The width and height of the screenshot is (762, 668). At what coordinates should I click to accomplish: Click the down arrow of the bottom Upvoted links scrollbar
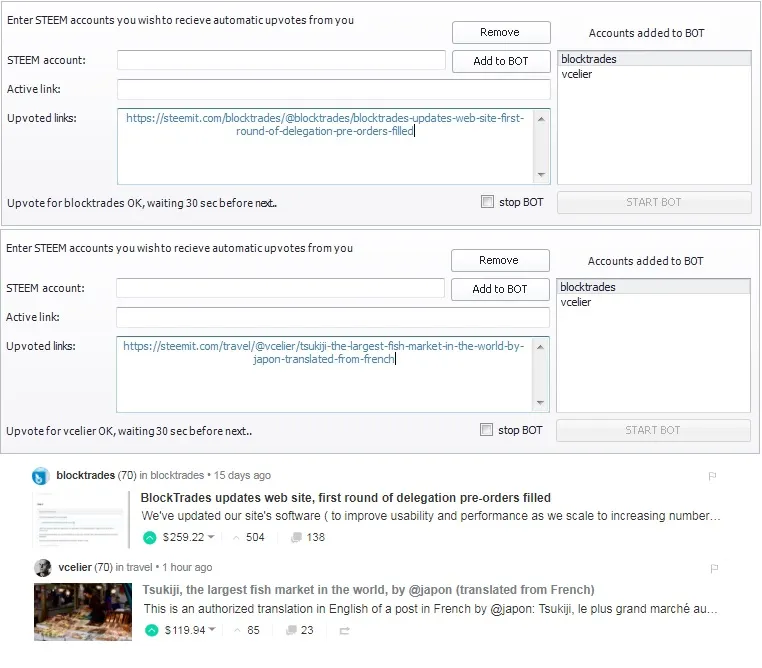tap(540, 402)
